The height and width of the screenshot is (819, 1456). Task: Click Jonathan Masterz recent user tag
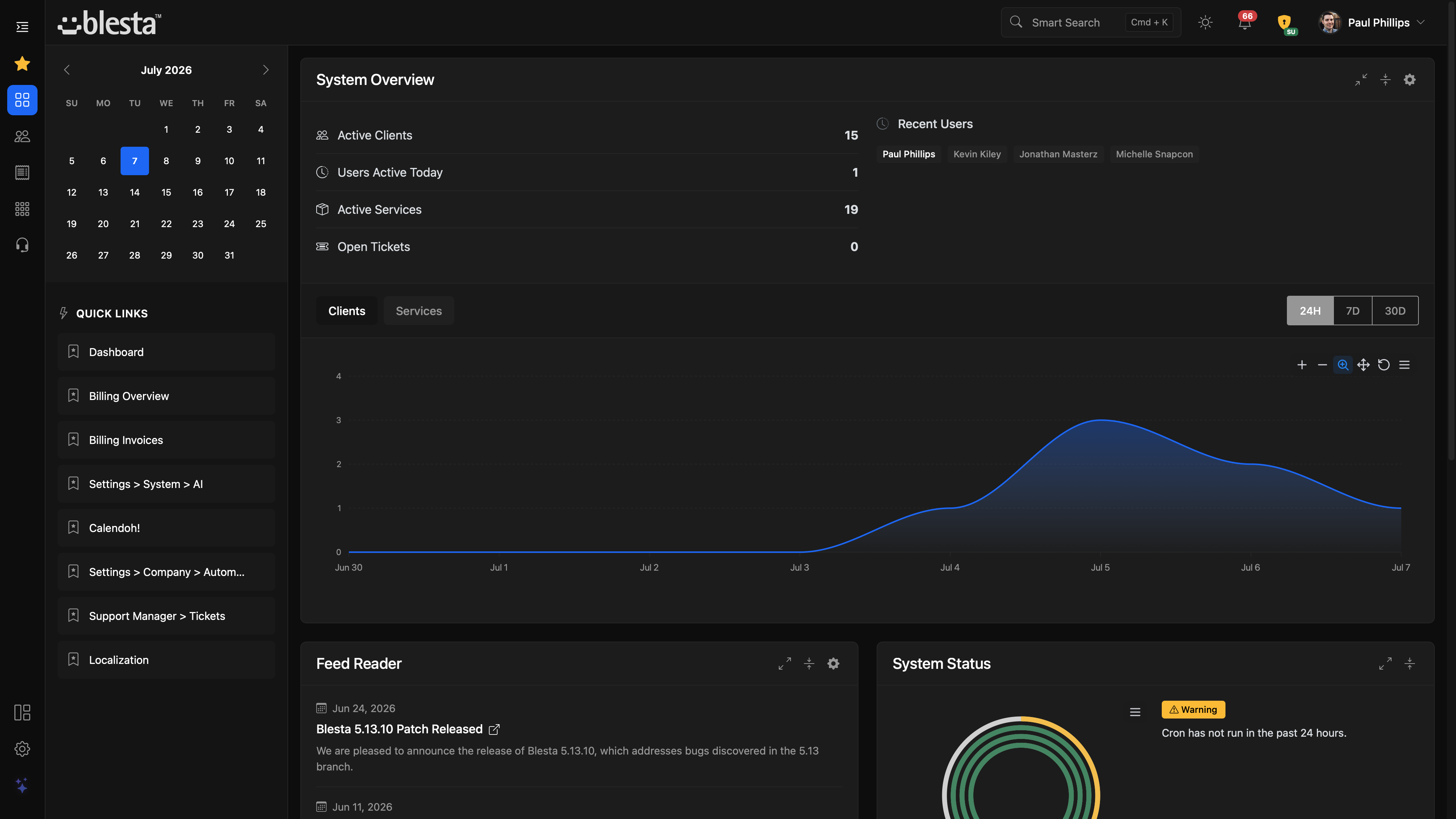(1058, 154)
